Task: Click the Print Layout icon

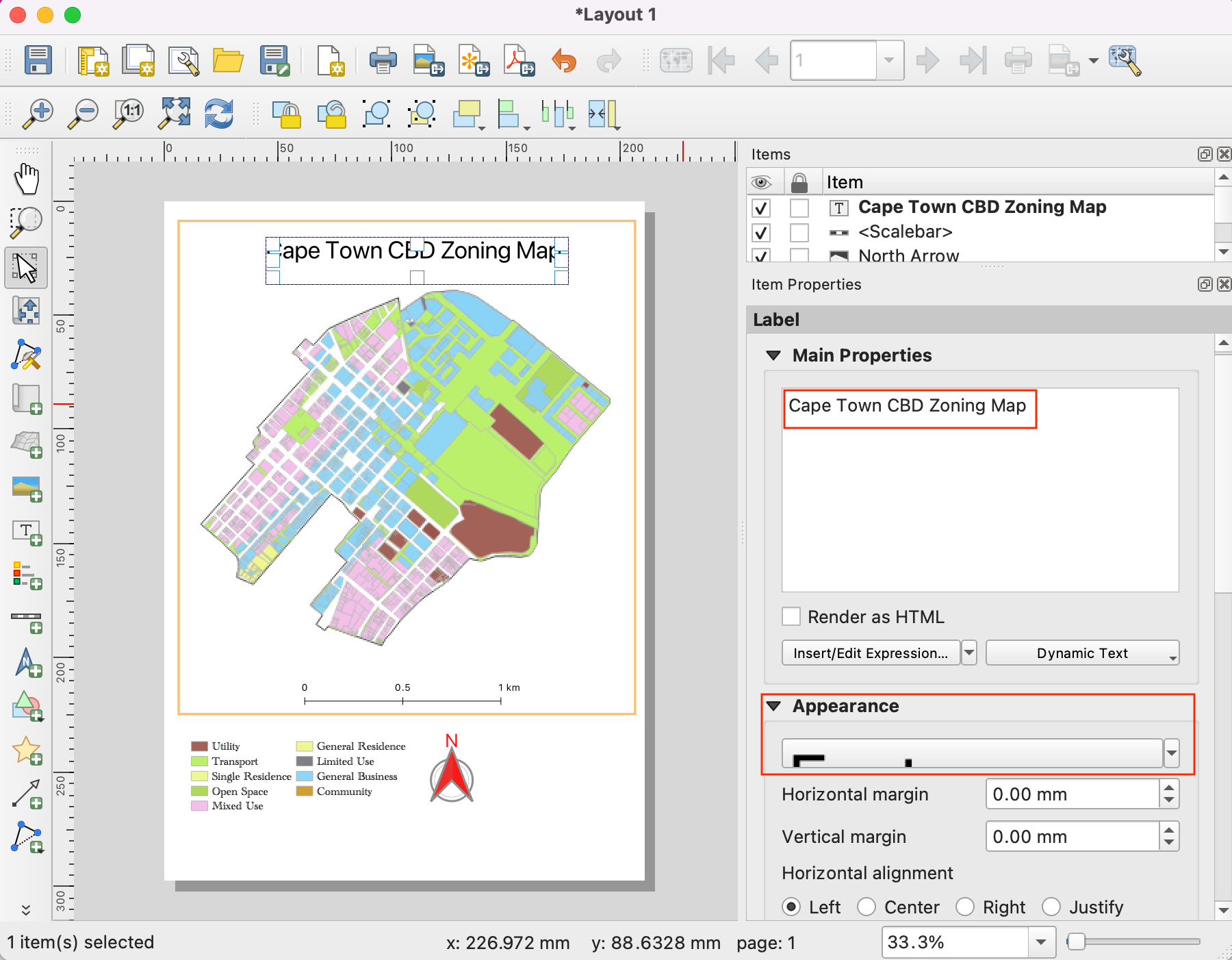Action: pos(383,60)
